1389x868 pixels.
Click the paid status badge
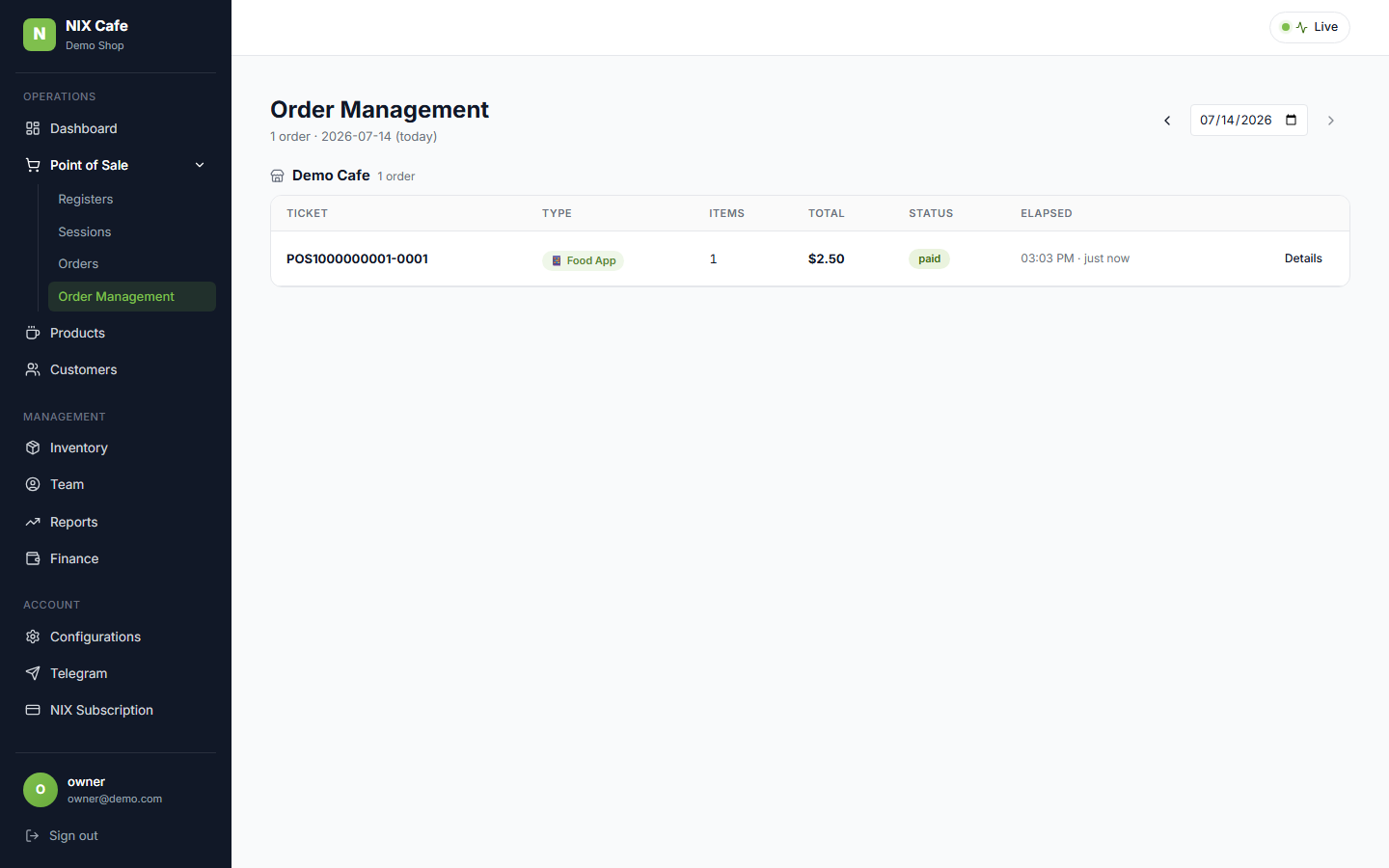point(929,258)
